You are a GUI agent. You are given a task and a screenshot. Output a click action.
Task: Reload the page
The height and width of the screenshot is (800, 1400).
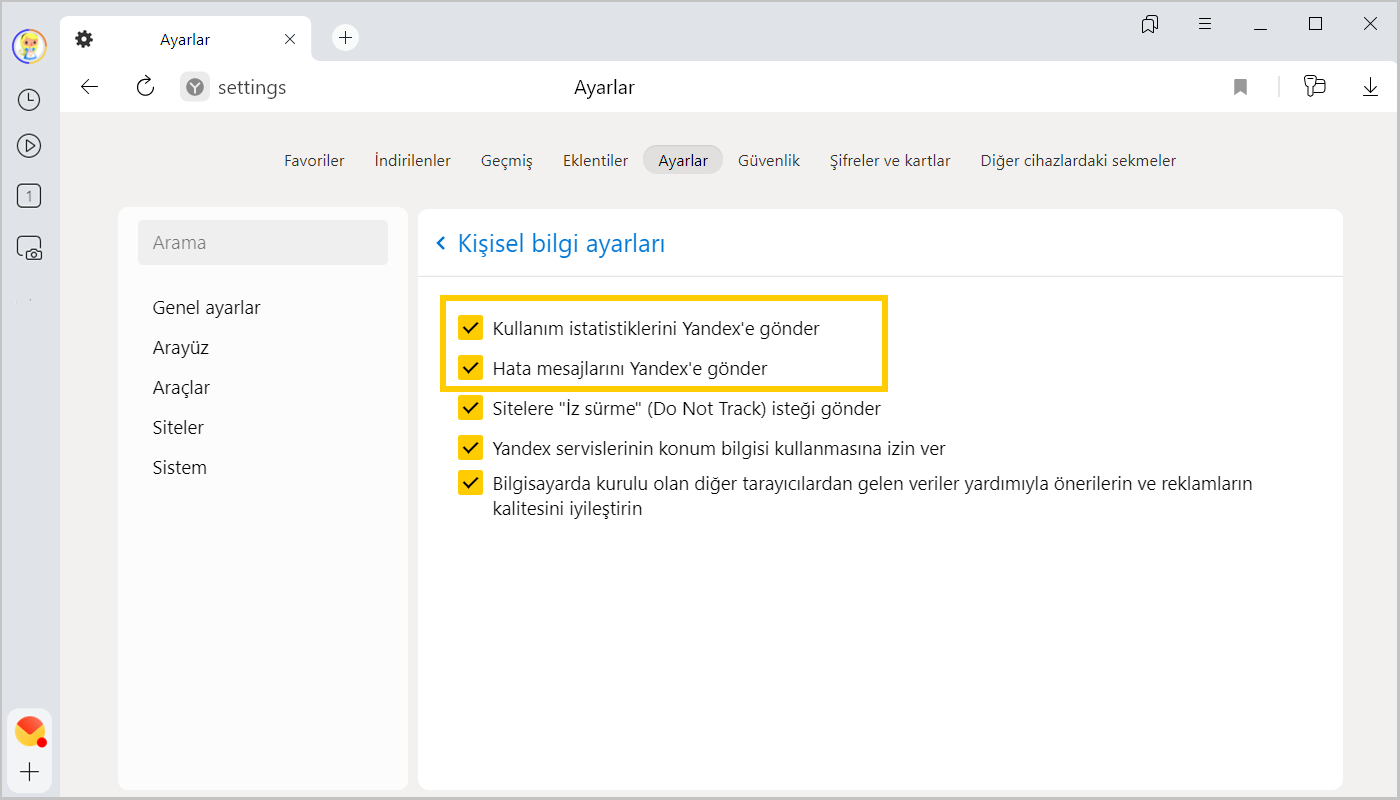[145, 87]
